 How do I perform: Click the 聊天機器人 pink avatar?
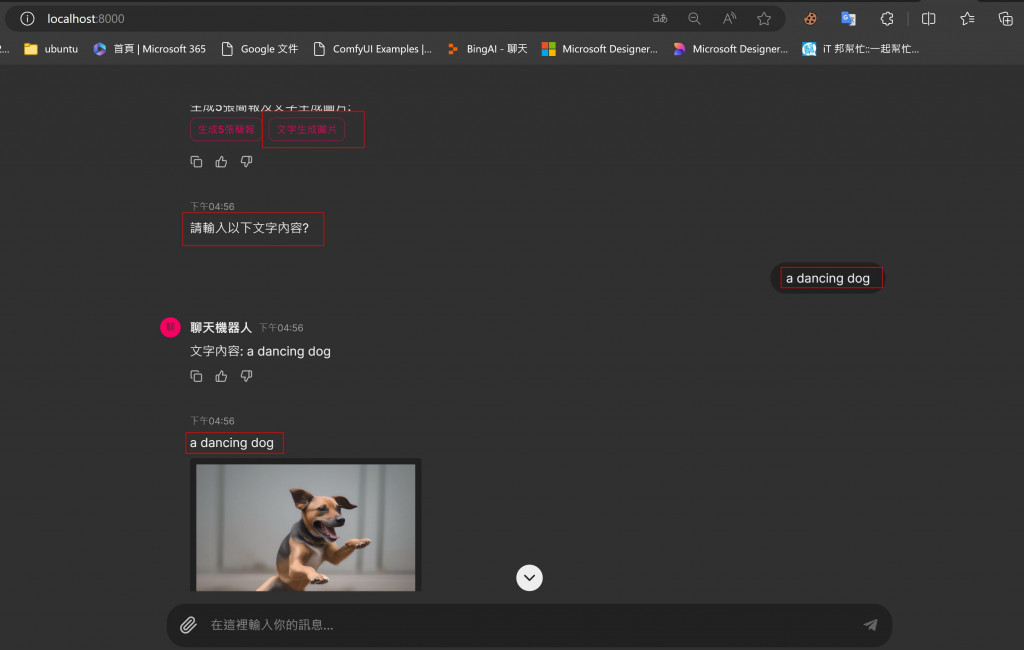(170, 327)
